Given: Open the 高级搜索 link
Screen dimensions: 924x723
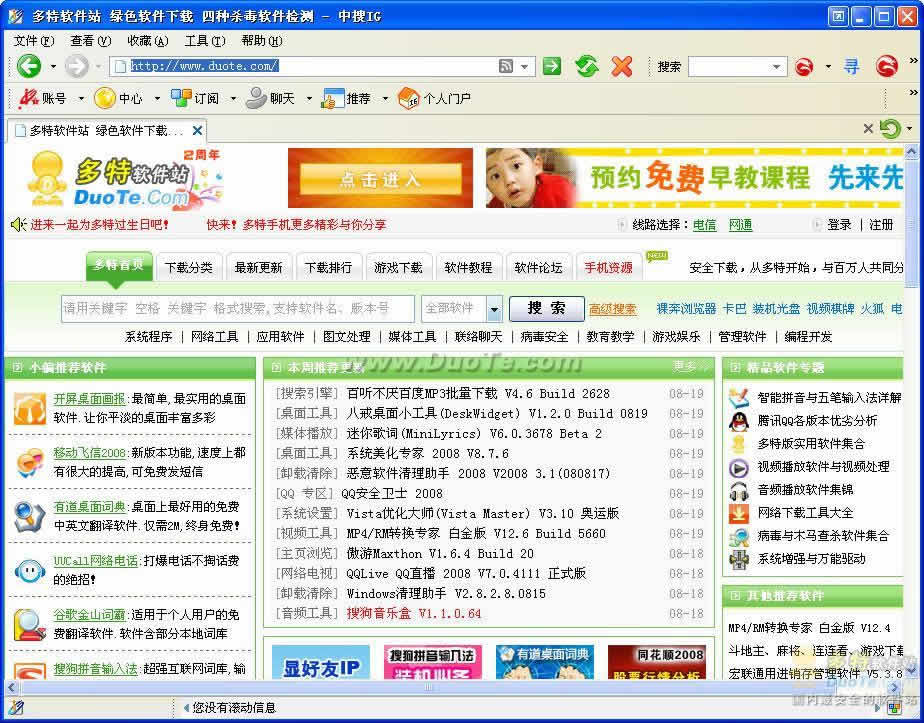Looking at the screenshot, I should coord(612,309).
